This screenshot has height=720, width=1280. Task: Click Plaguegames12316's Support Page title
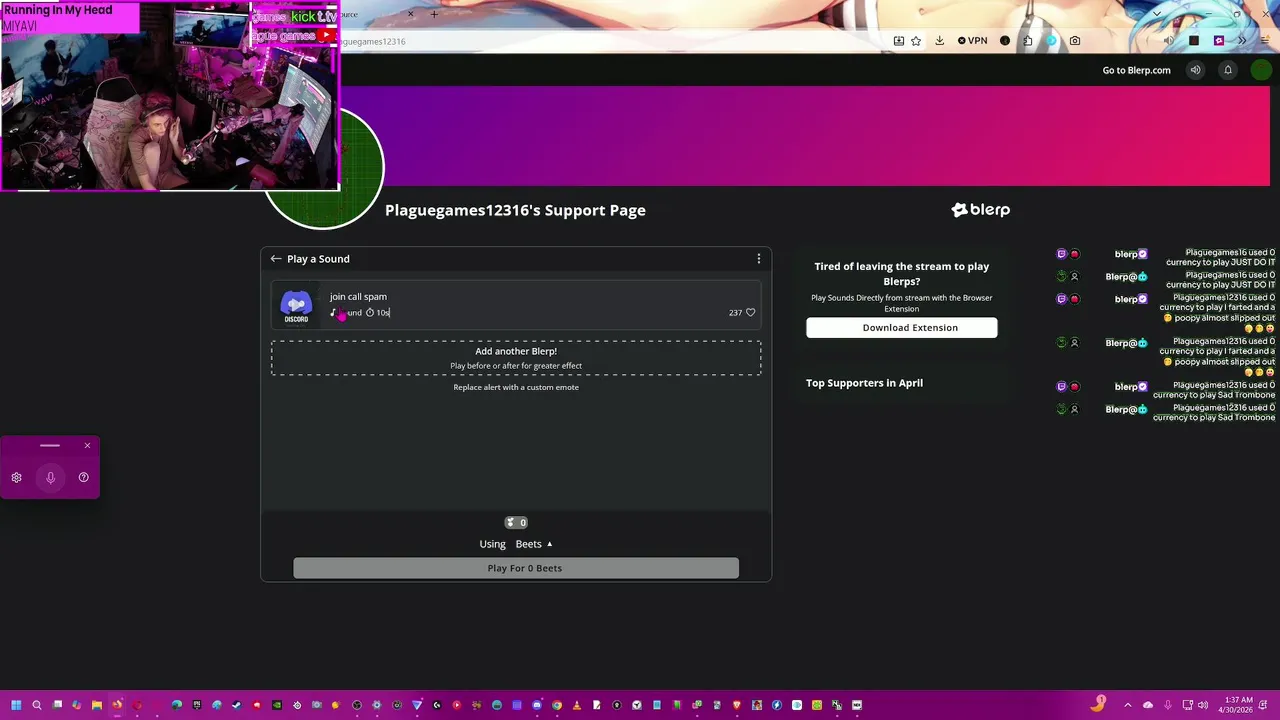[515, 210]
